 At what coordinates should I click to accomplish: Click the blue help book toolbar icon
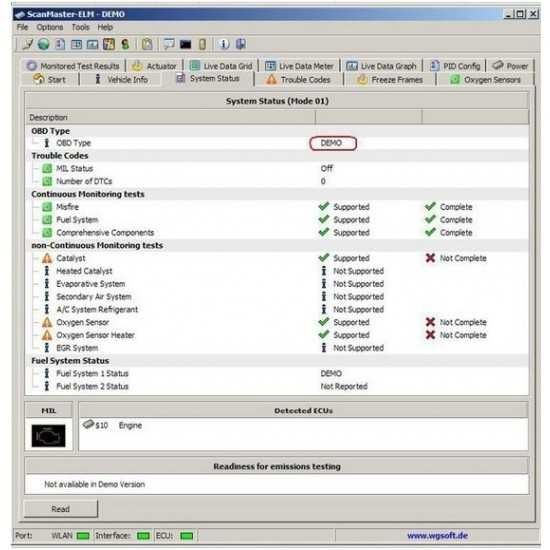241,44
